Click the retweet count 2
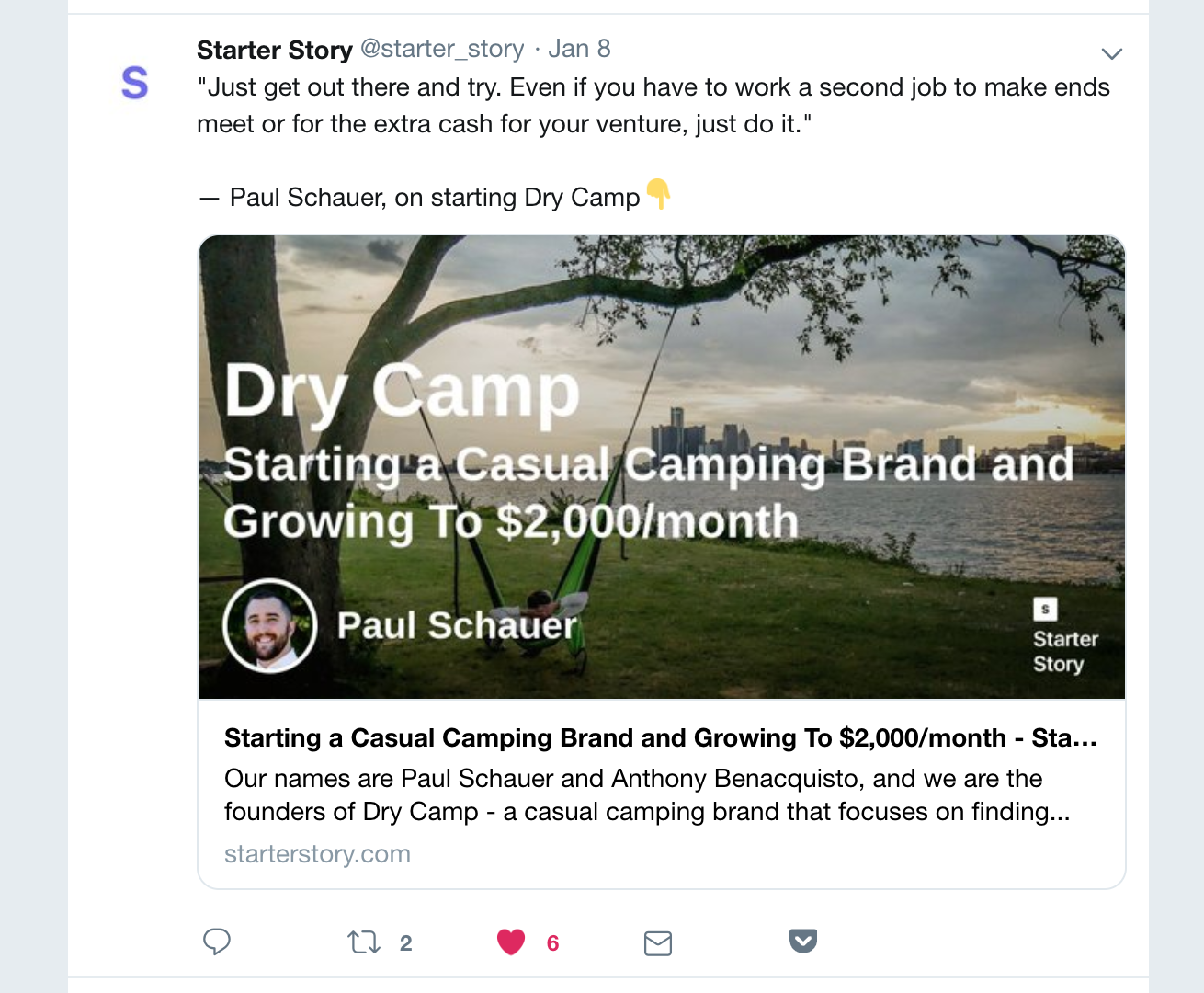The width and height of the screenshot is (1204, 993). click(405, 943)
